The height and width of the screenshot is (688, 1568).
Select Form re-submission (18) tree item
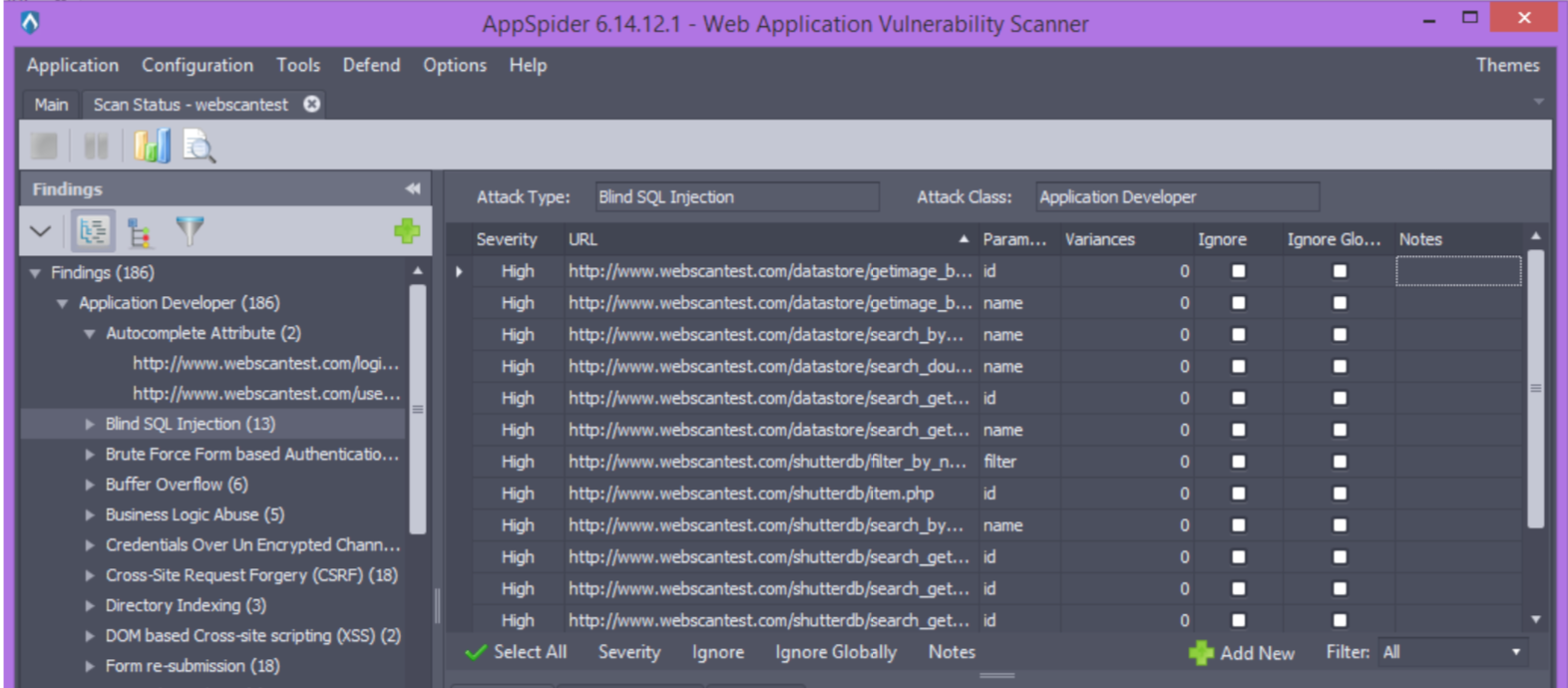click(193, 666)
